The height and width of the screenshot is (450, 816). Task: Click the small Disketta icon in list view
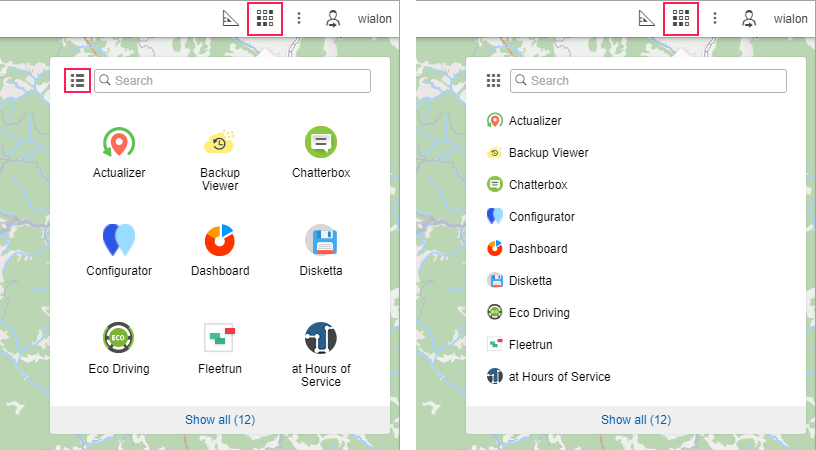[x=495, y=280]
